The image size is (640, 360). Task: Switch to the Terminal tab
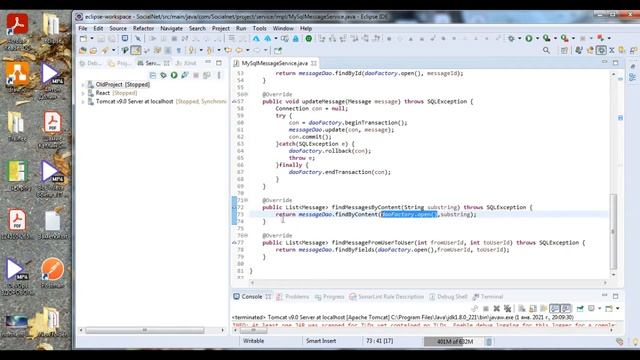pos(488,297)
